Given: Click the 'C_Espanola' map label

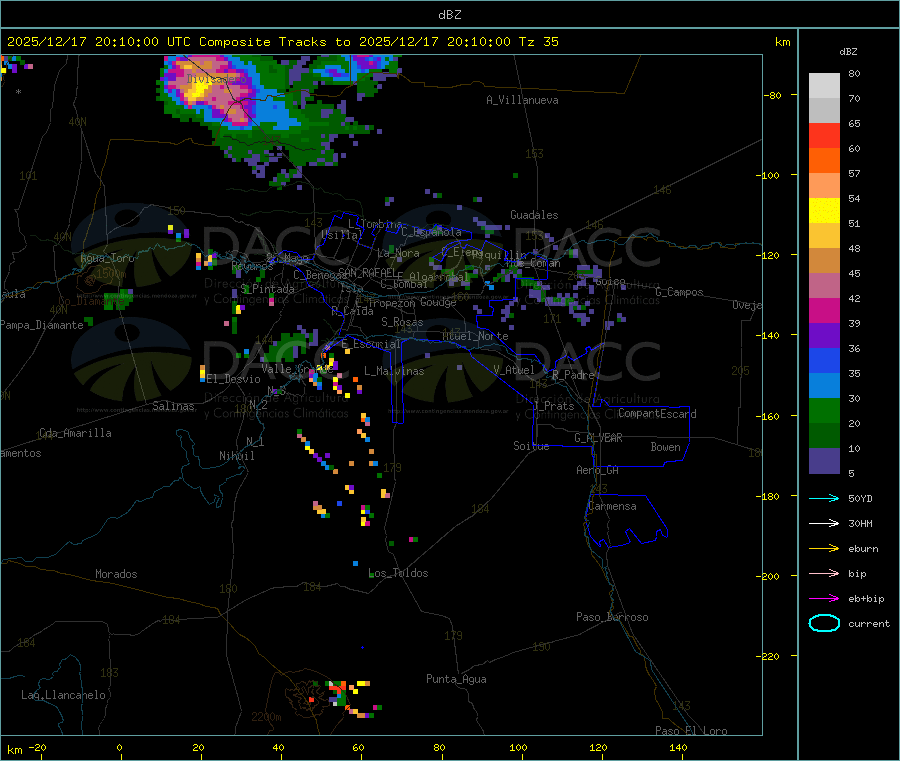Looking at the screenshot, I should click(431, 232).
